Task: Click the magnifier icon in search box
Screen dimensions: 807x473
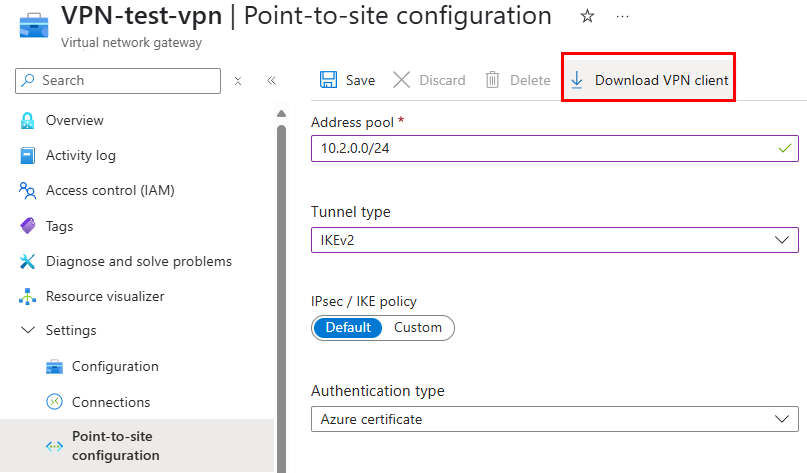Action: tap(28, 80)
